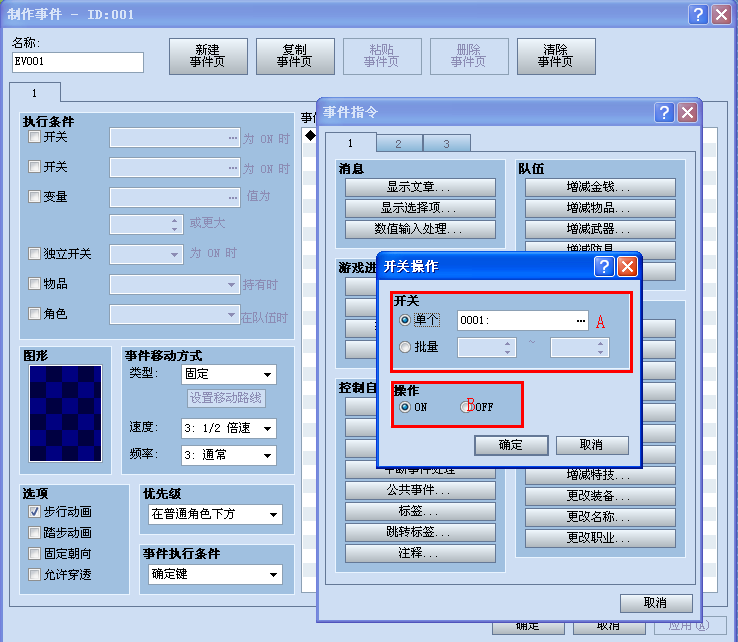Image resolution: width=738 pixels, height=642 pixels.
Task: Open 独立开关 condition dropdown
Action: [x=146, y=255]
